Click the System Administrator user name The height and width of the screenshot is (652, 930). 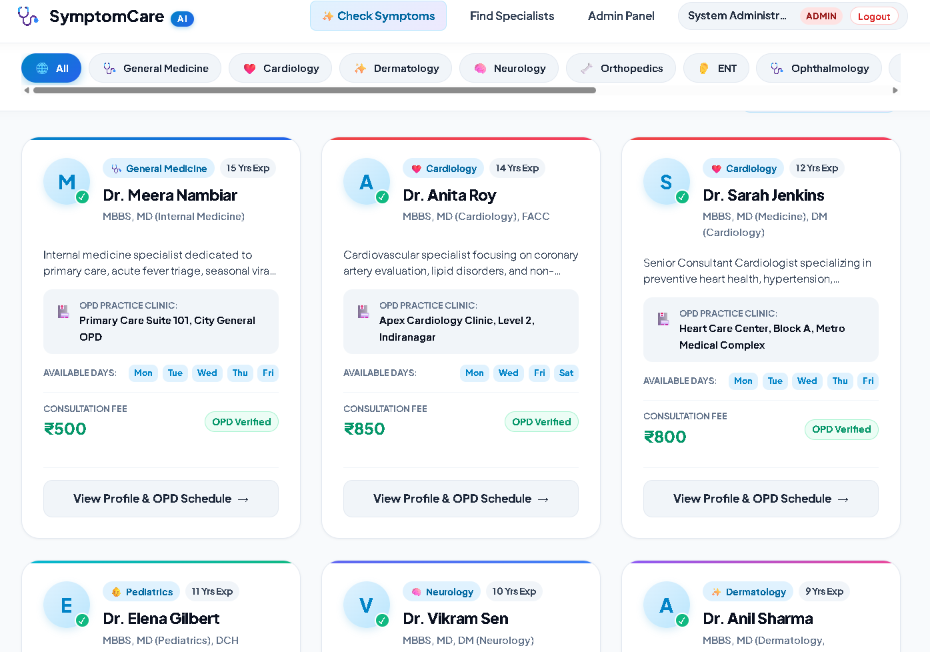(737, 16)
